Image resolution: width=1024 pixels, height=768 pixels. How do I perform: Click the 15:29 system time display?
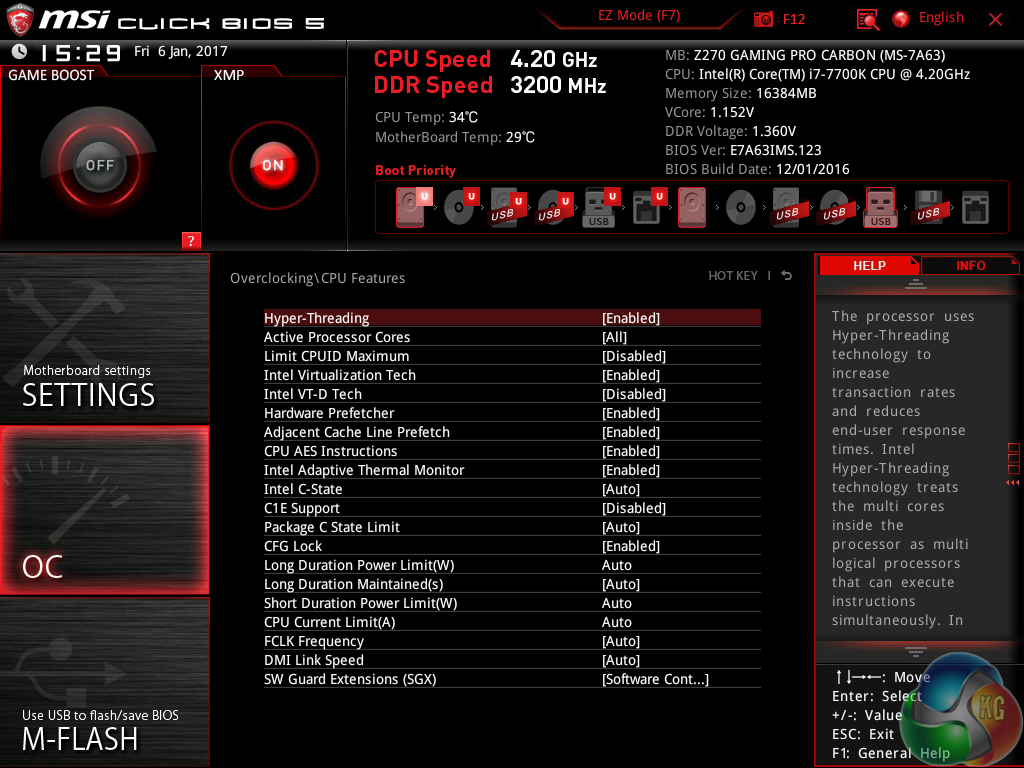point(80,52)
